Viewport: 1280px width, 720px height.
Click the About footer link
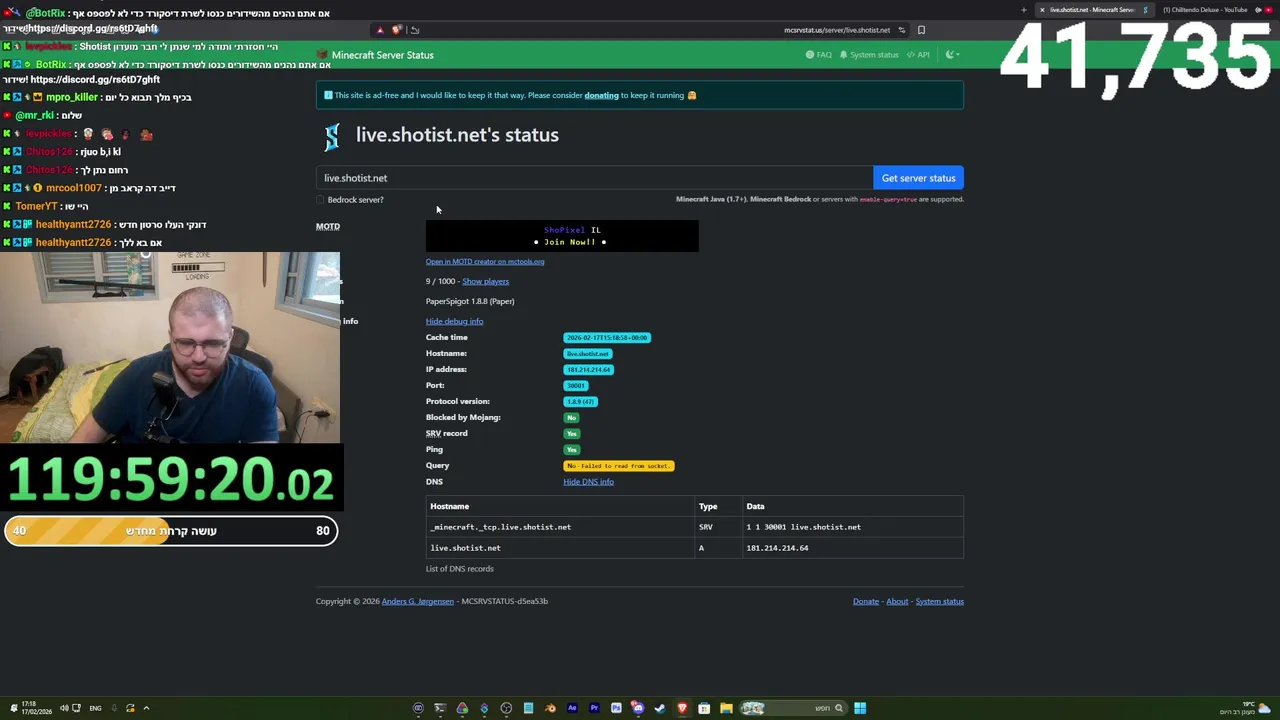[897, 601]
